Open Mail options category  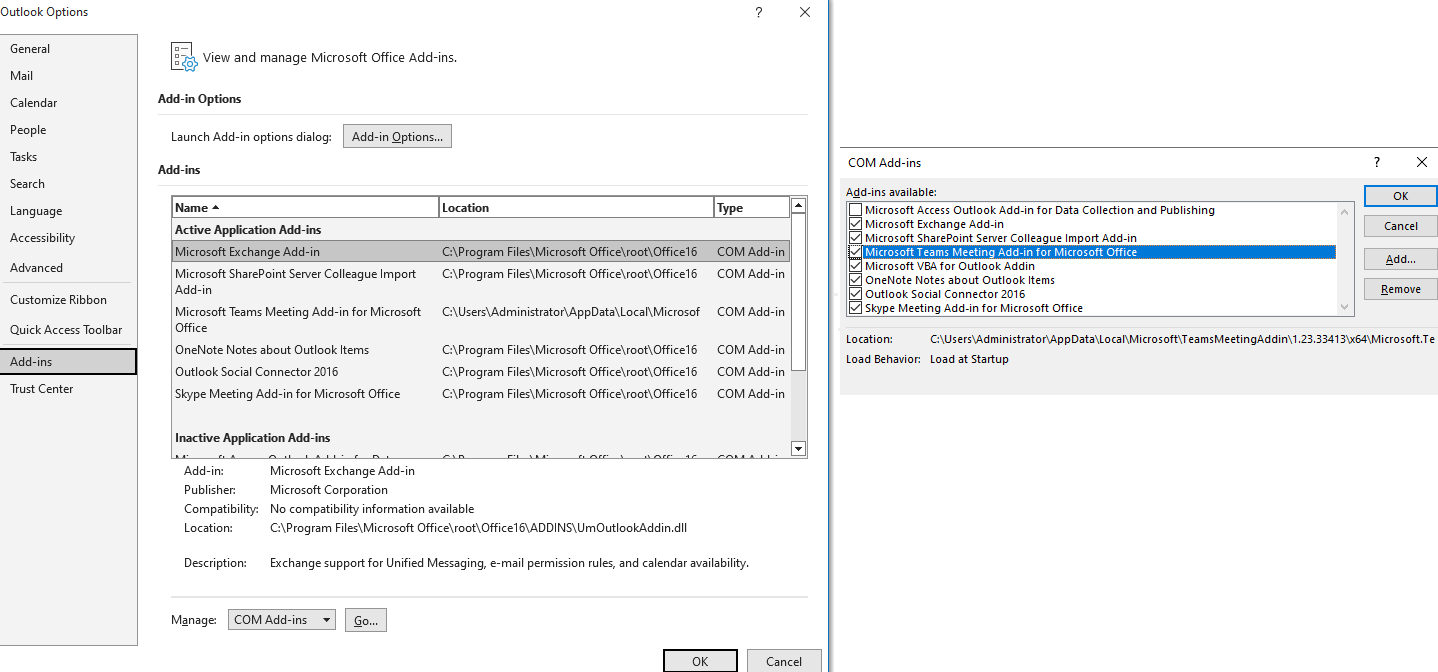pos(68,76)
